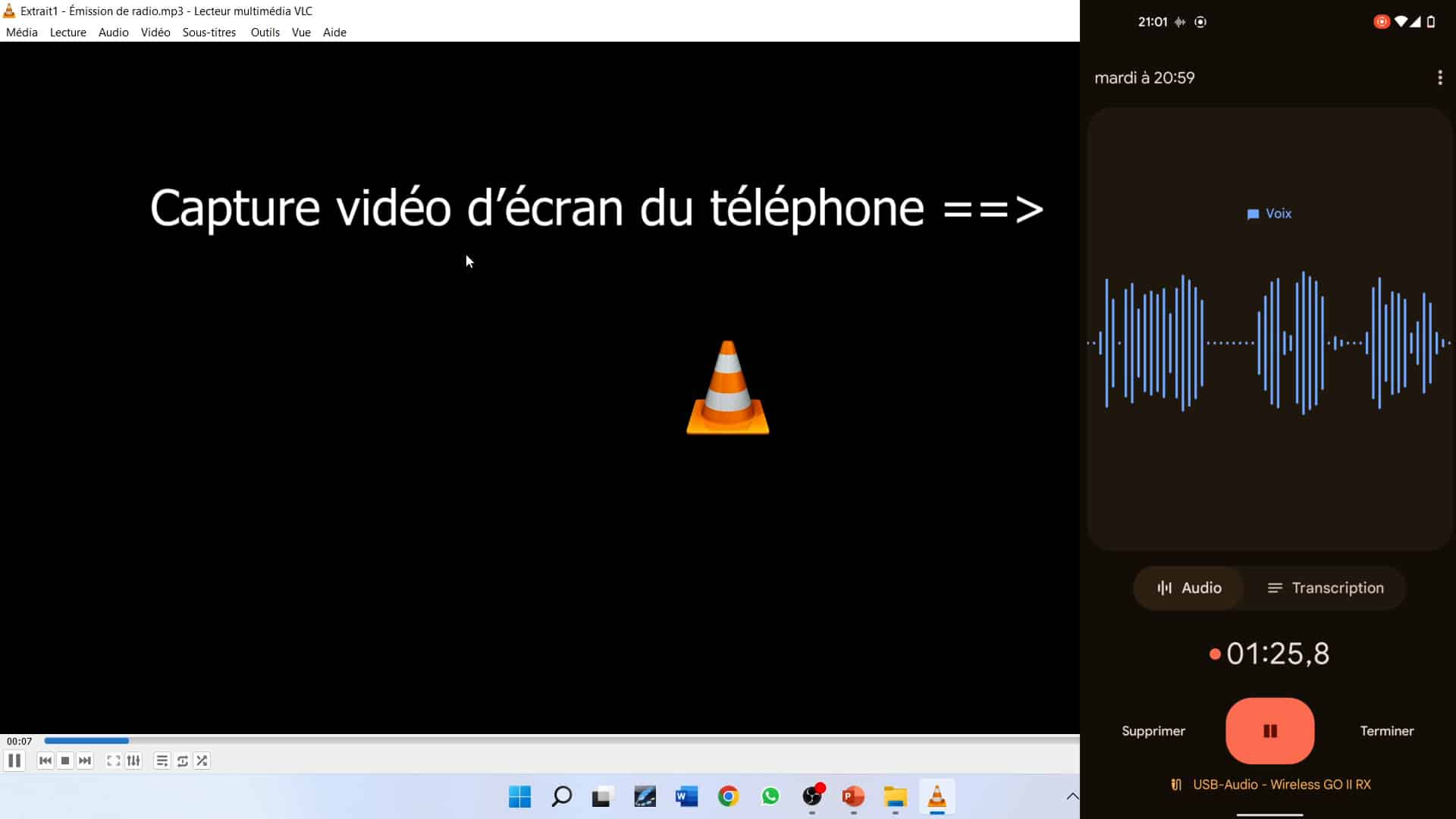This screenshot has height=819, width=1456.
Task: Show the VLC playlist
Action: [162, 761]
